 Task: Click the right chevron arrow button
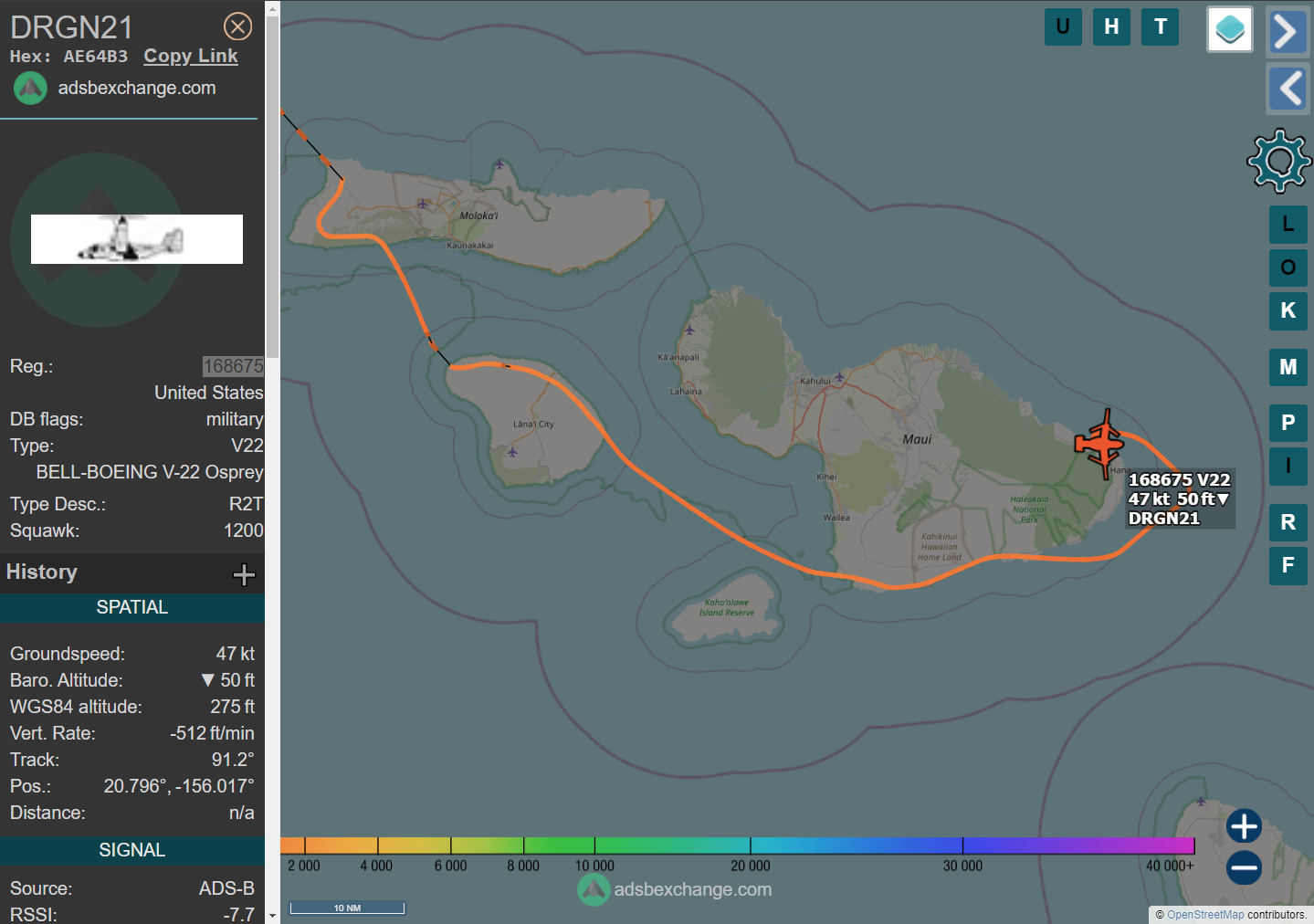[x=1288, y=32]
